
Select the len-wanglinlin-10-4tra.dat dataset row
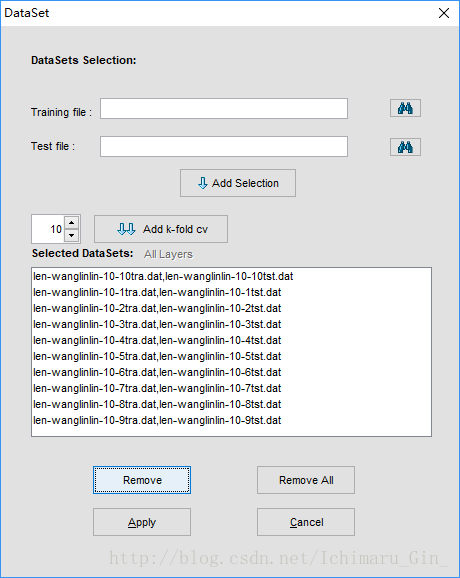(x=231, y=340)
